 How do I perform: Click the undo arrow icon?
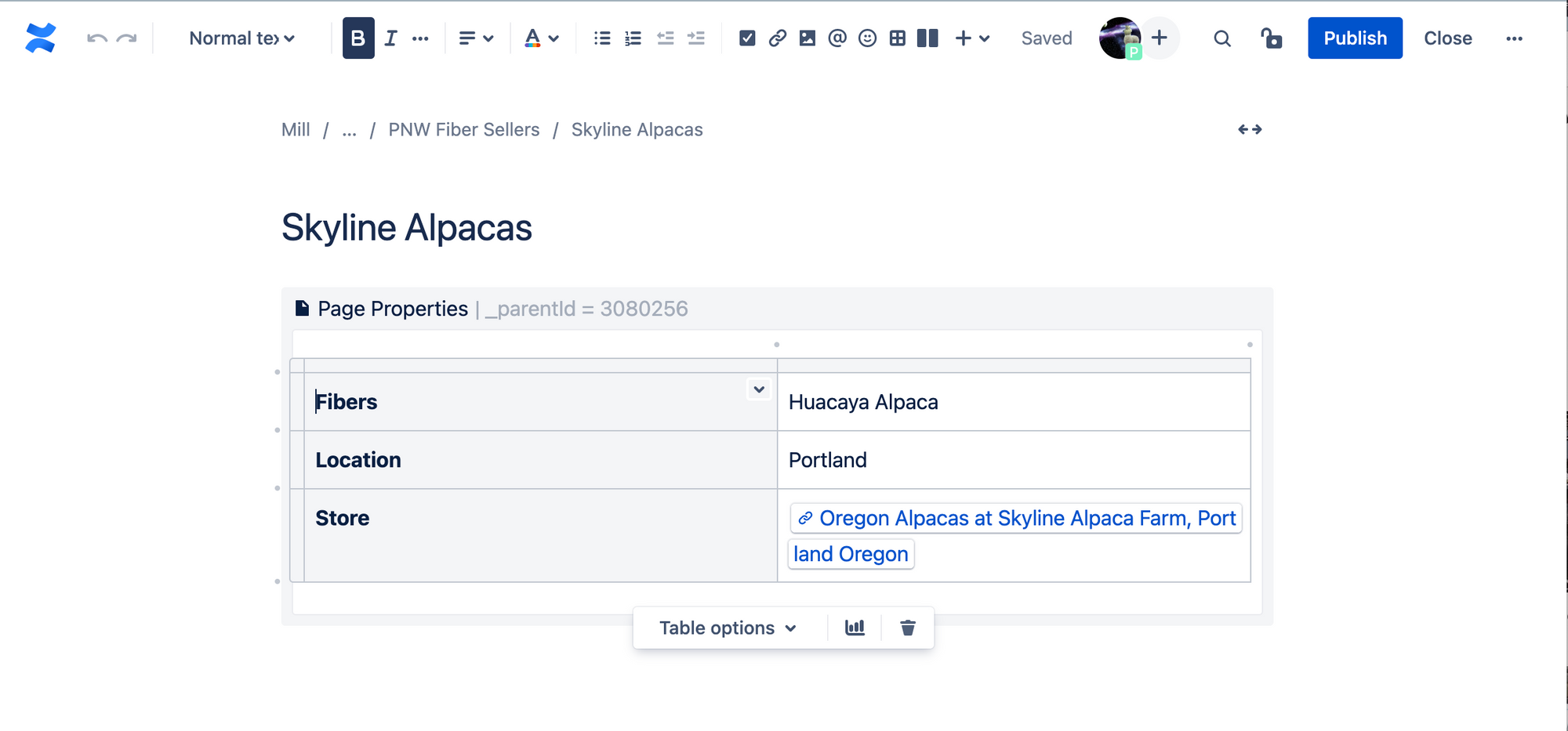pyautogui.click(x=96, y=38)
